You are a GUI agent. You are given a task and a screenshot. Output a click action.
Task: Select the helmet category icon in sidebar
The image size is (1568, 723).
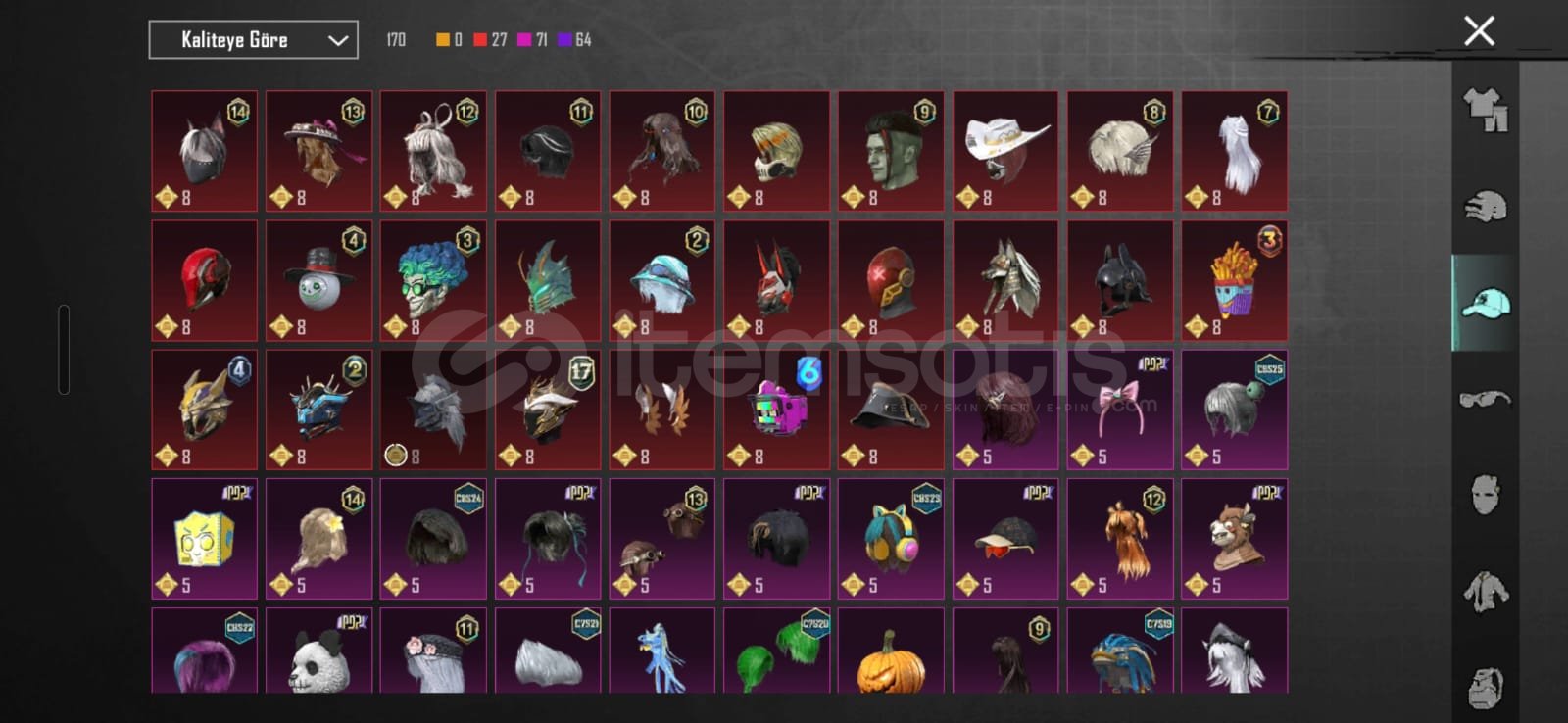1486,207
